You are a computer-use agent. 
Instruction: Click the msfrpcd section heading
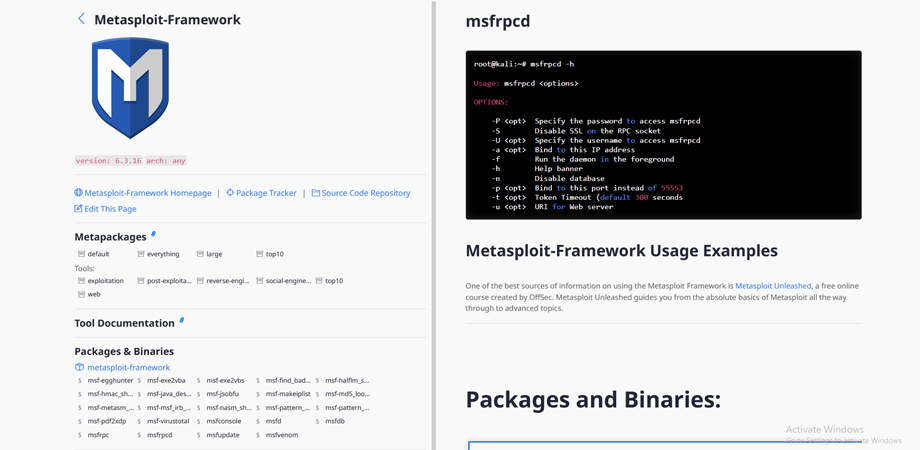[498, 22]
